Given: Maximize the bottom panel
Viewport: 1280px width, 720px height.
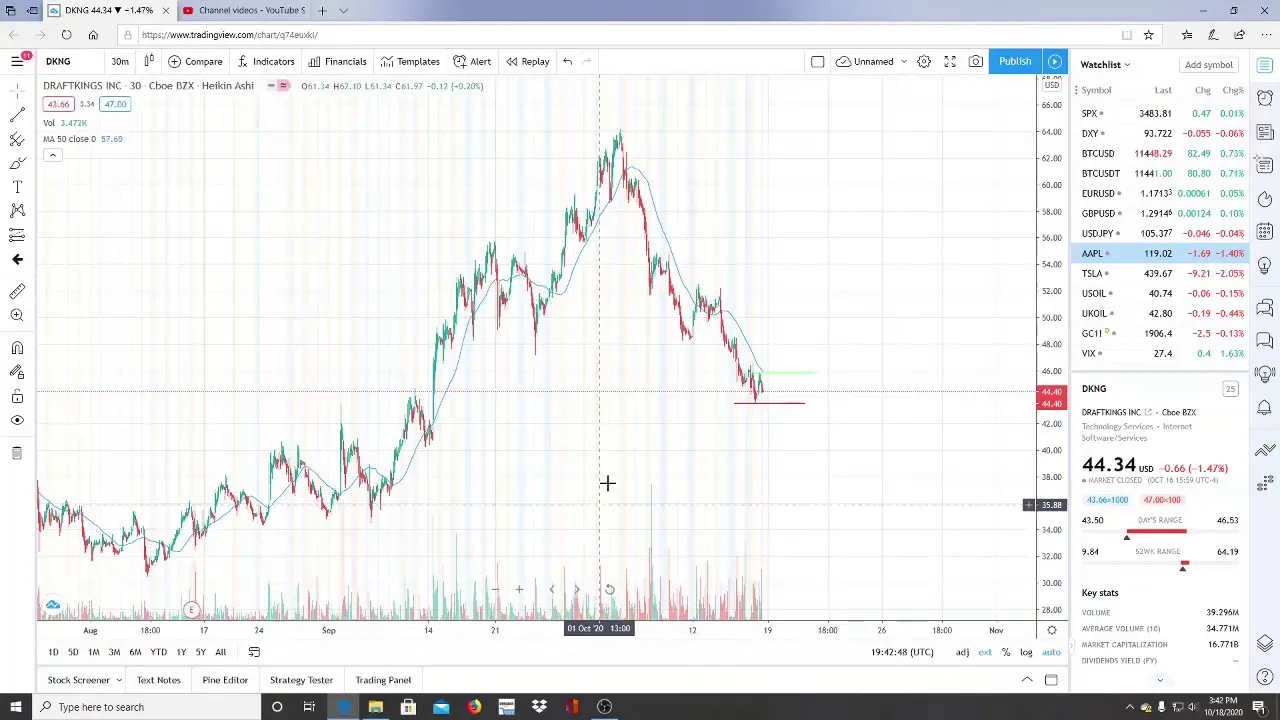Looking at the screenshot, I should pyautogui.click(x=1051, y=680).
